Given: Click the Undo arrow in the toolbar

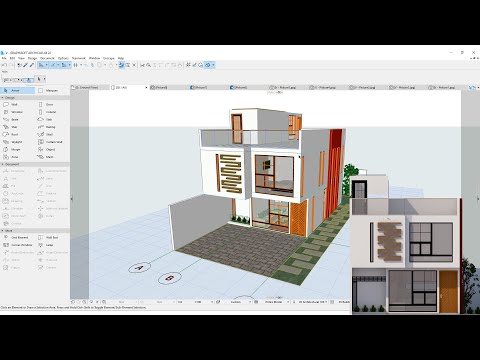Looking at the screenshot, I should point(4,65).
